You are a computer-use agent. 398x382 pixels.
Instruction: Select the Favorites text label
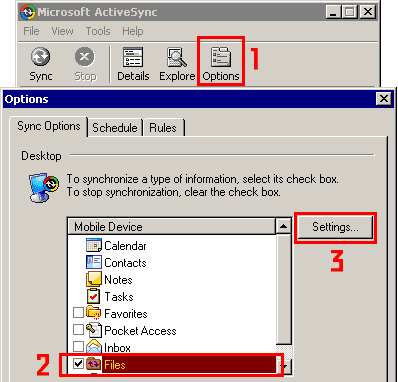(126, 314)
